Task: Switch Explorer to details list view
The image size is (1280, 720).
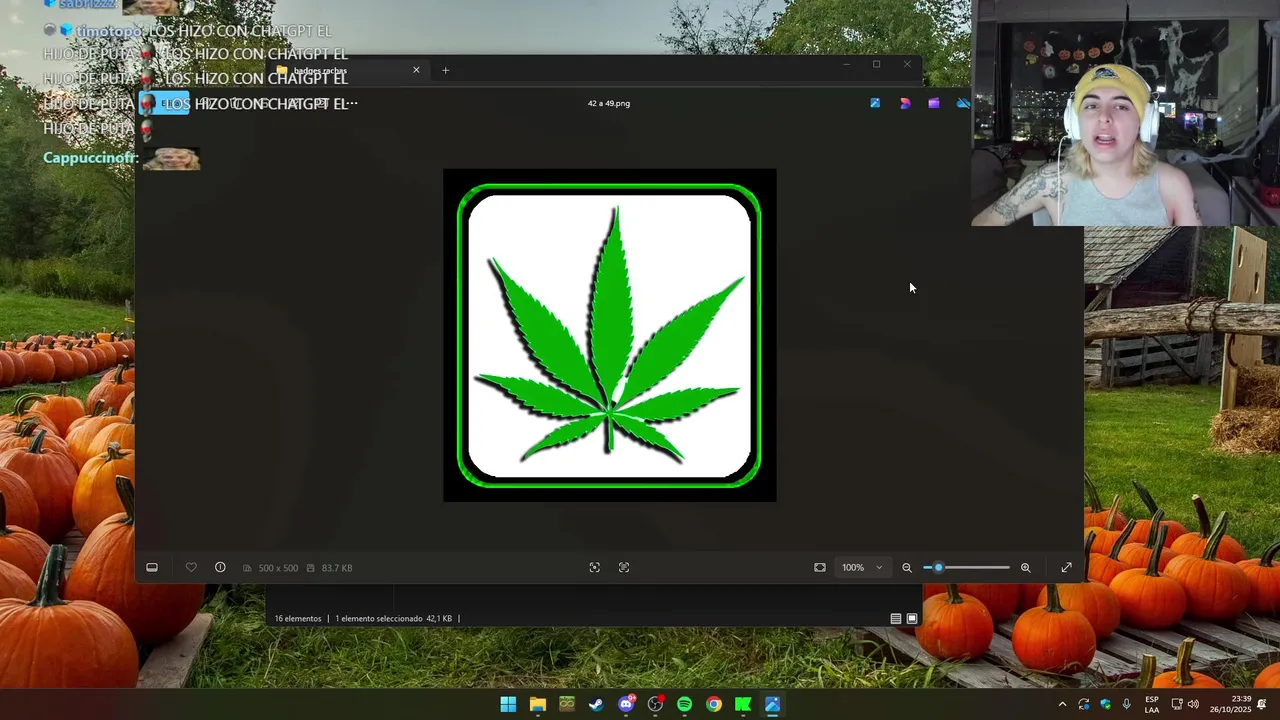Action: coord(896,619)
